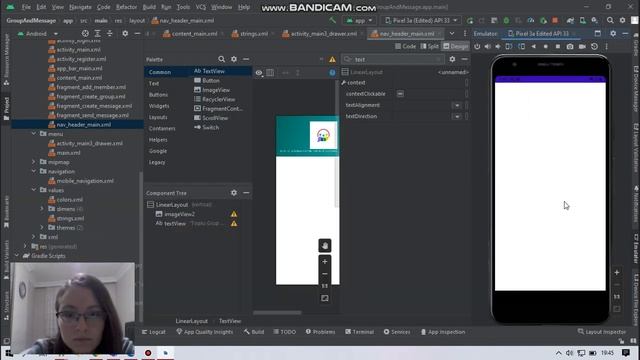Open the File menu
The image size is (640, 360).
click(x=26, y=7)
